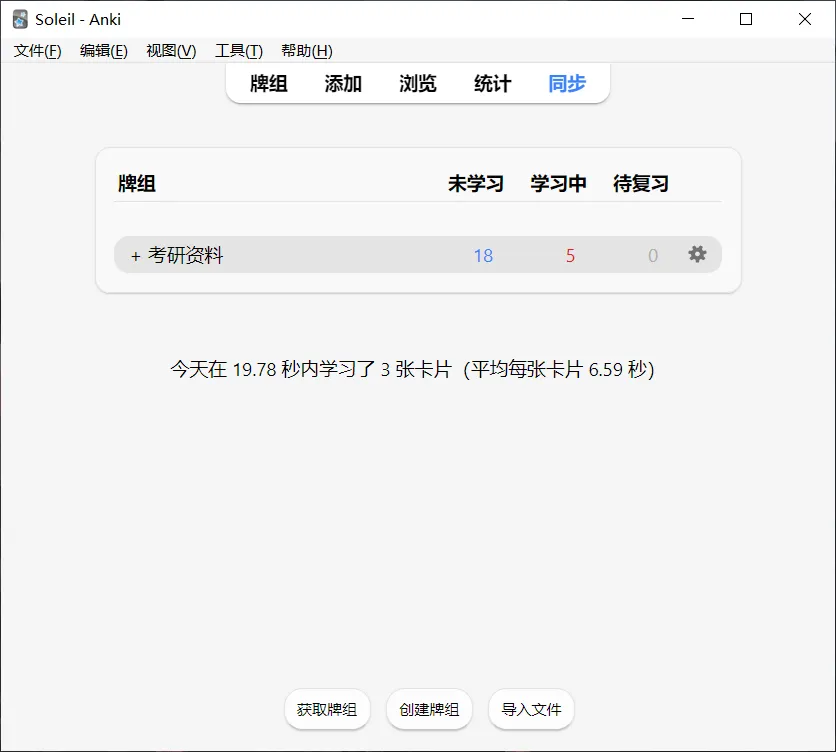Screen dimensions: 836x752
Task: Expand the 考研资料 deck tree
Action: click(x=135, y=255)
